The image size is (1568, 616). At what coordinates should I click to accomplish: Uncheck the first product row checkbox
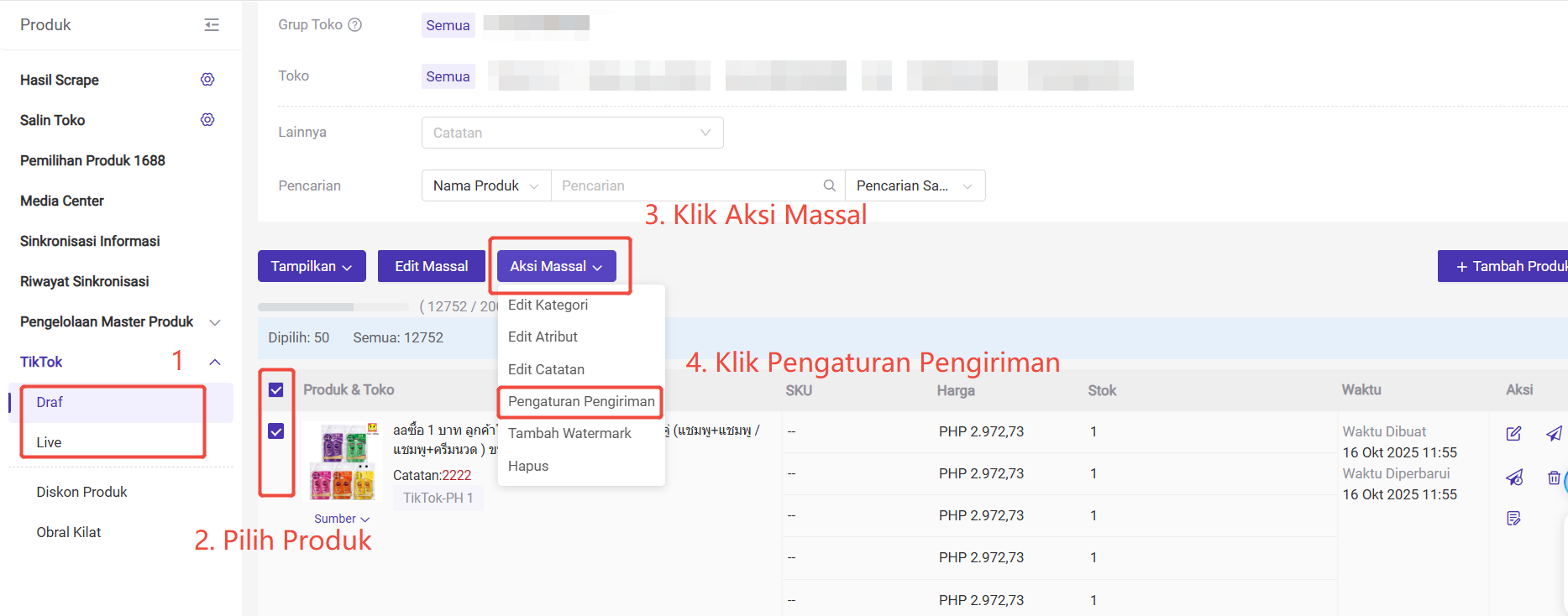point(275,431)
